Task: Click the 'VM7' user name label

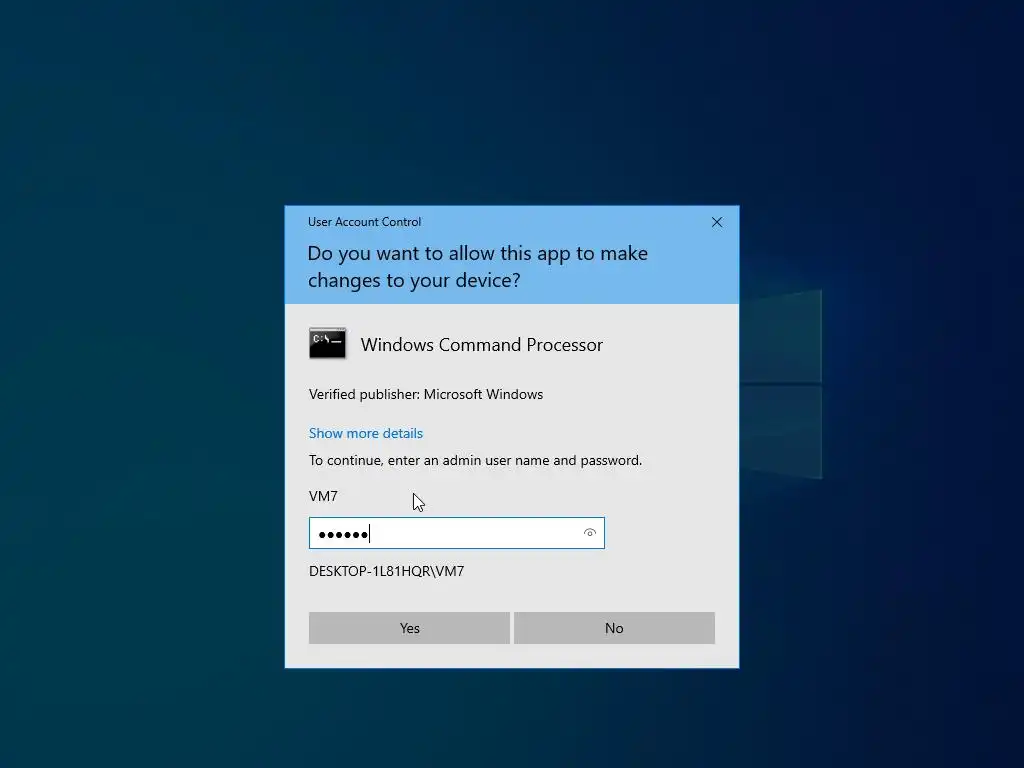Action: point(323,496)
